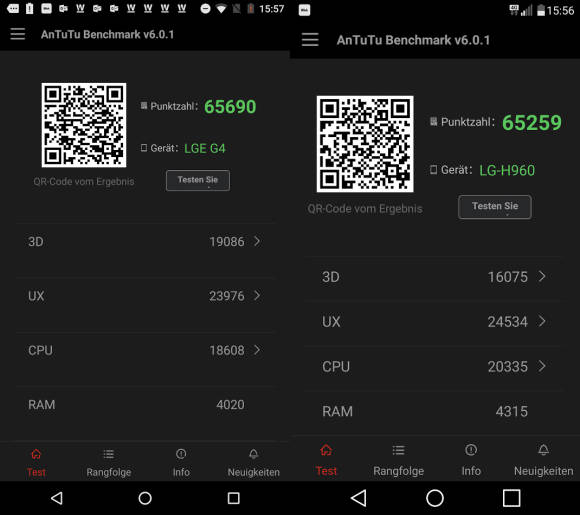Screen dimensions: 580x515
Task: Tap the clock showing 15:56
Action: point(560,10)
